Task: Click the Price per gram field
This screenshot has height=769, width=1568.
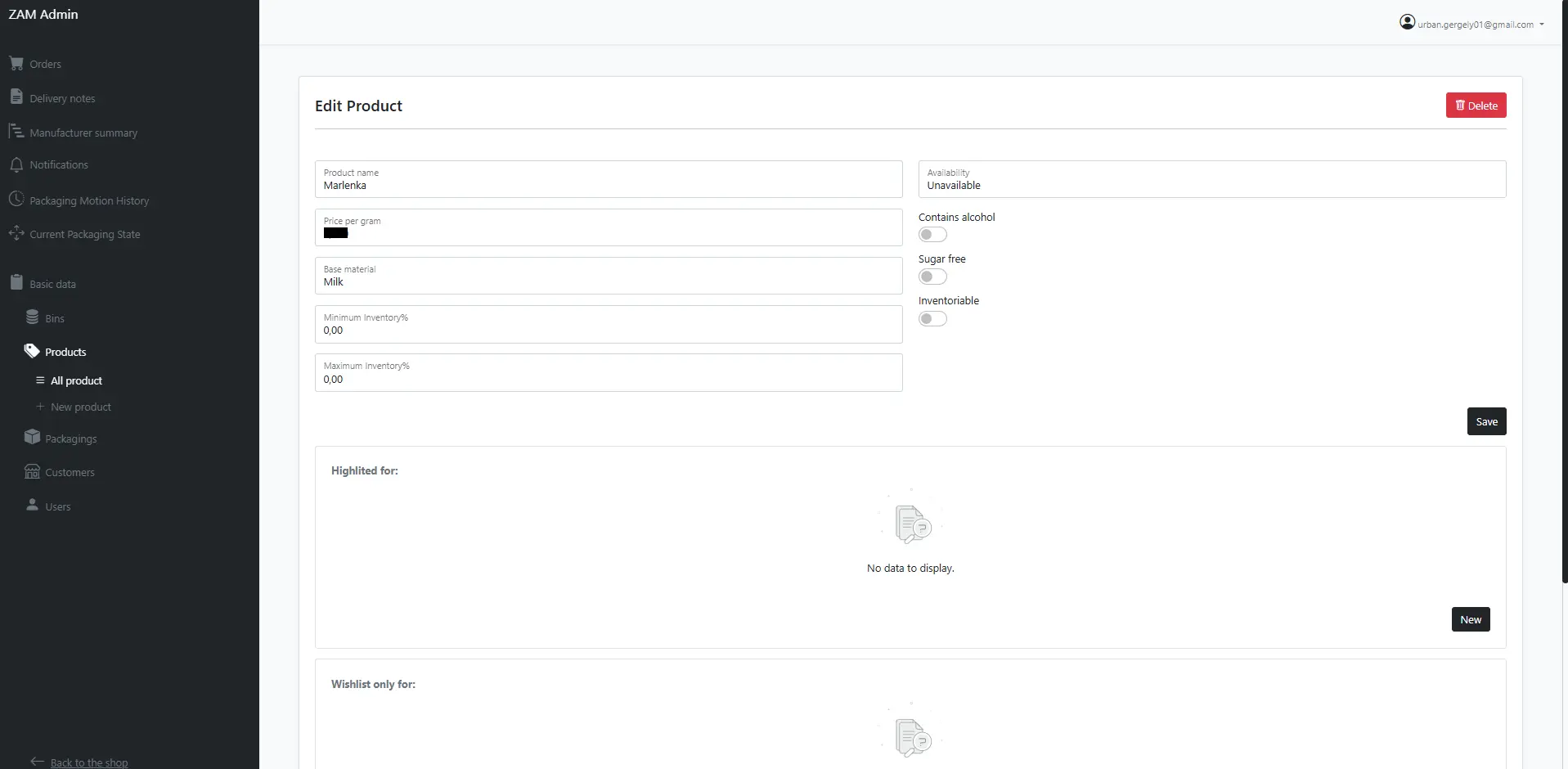Action: (x=609, y=227)
